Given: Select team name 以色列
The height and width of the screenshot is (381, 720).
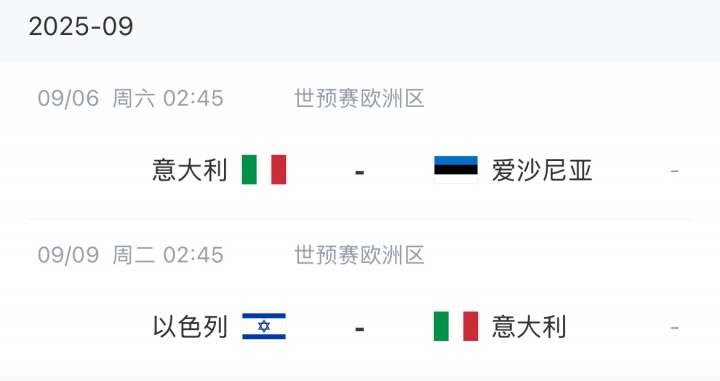Looking at the screenshot, I should click(x=190, y=327).
